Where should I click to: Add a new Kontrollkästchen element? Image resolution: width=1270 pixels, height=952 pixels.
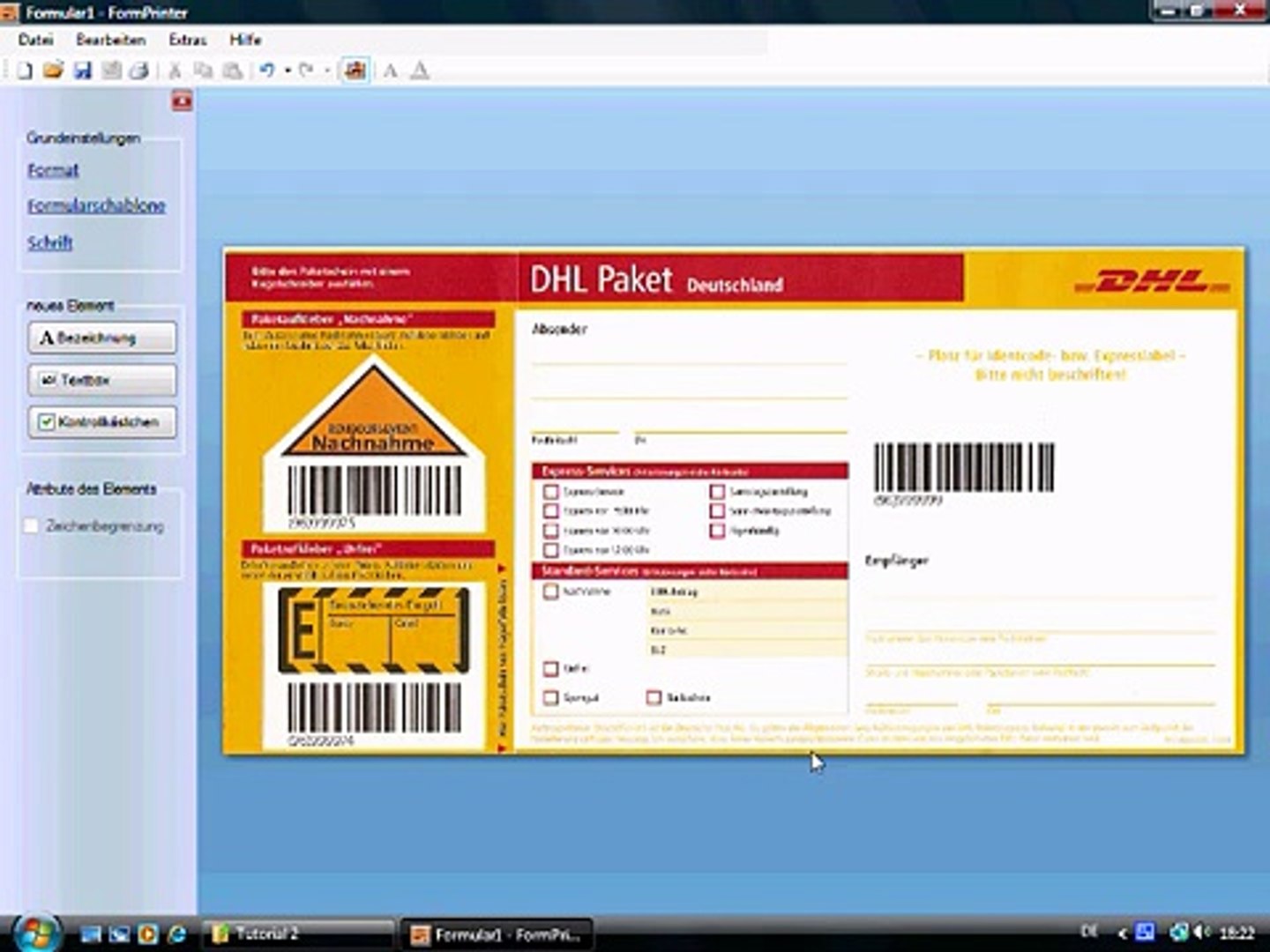(102, 422)
